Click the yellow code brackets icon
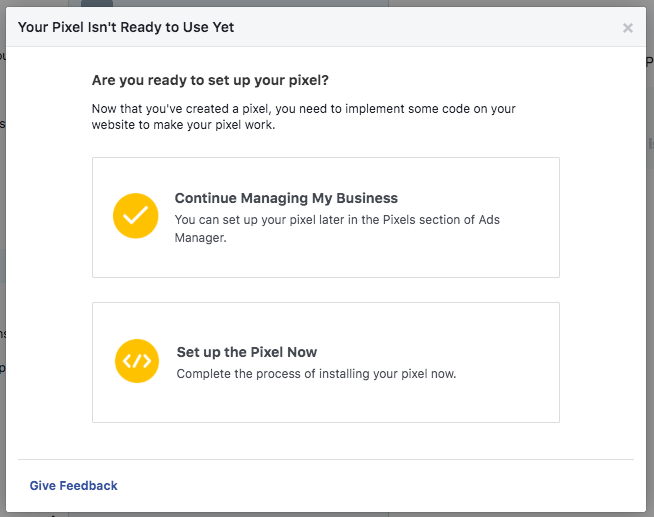This screenshot has width=654, height=517. 137,362
